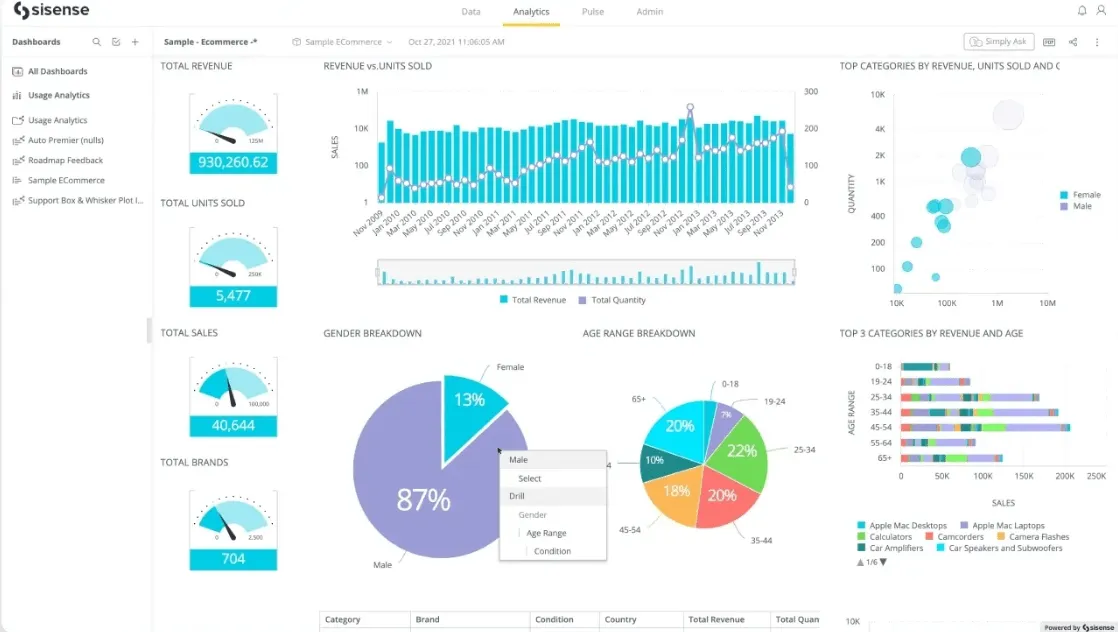Choose Age Range in drill menu
Screen dimensions: 1118x632
point(546,533)
